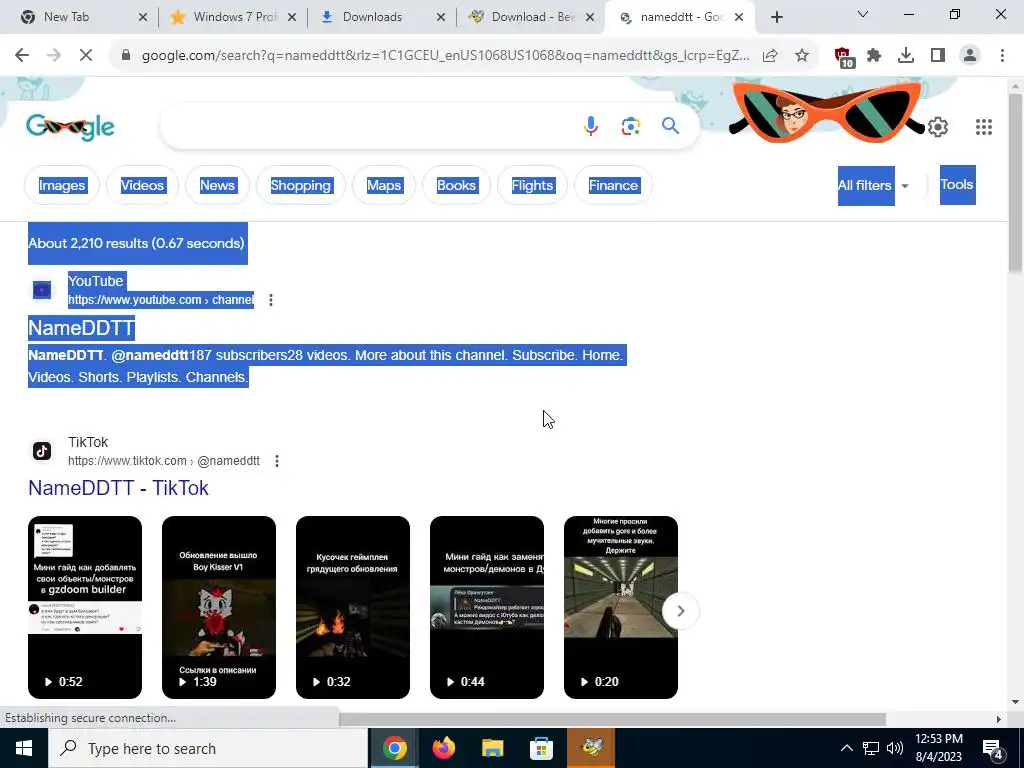Viewport: 1024px width, 768px height.
Task: Filter results by Shopping
Action: pos(300,185)
